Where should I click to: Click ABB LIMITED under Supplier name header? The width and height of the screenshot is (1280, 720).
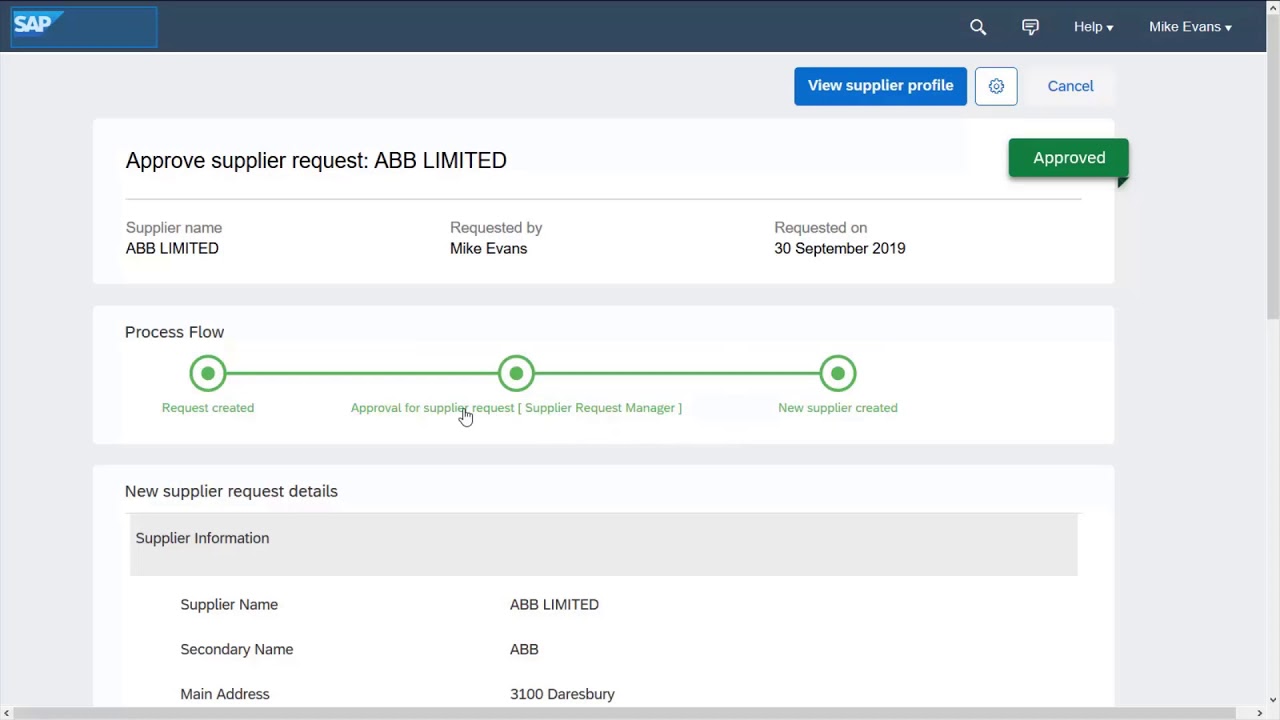(x=172, y=248)
